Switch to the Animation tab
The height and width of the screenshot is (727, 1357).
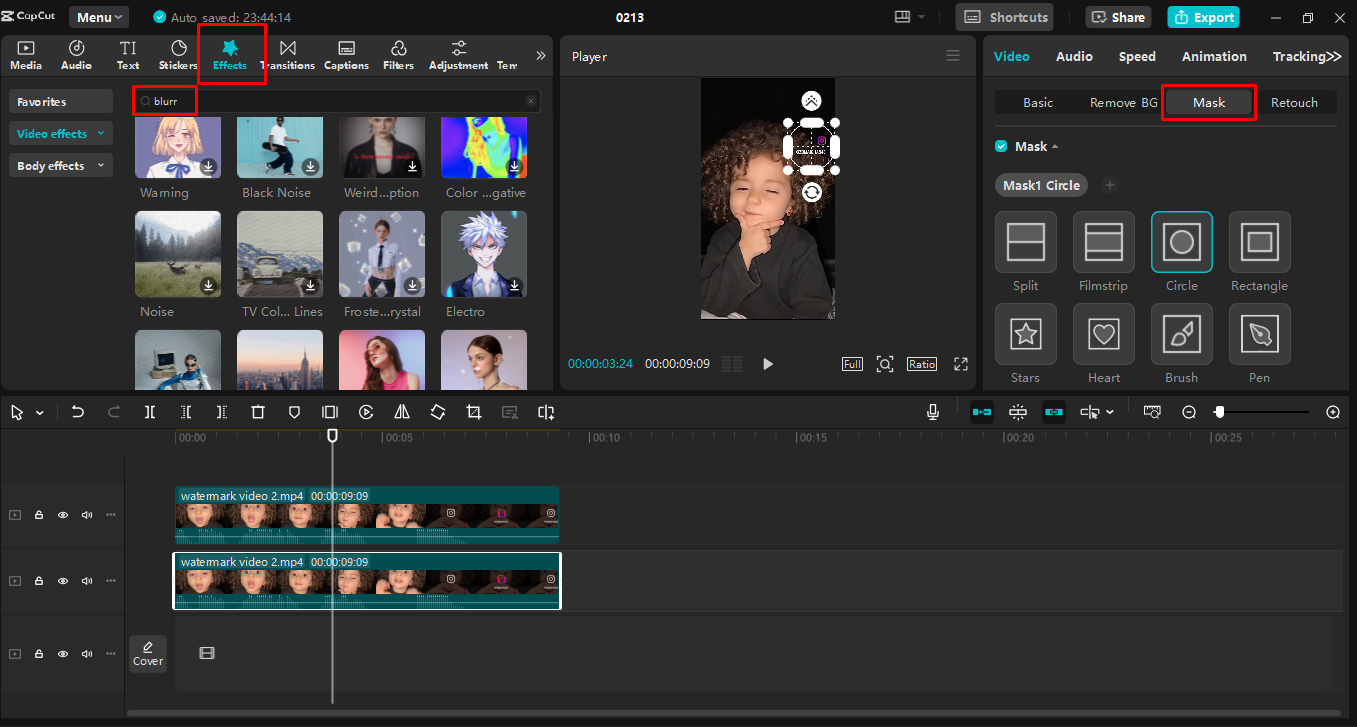pyautogui.click(x=1214, y=56)
